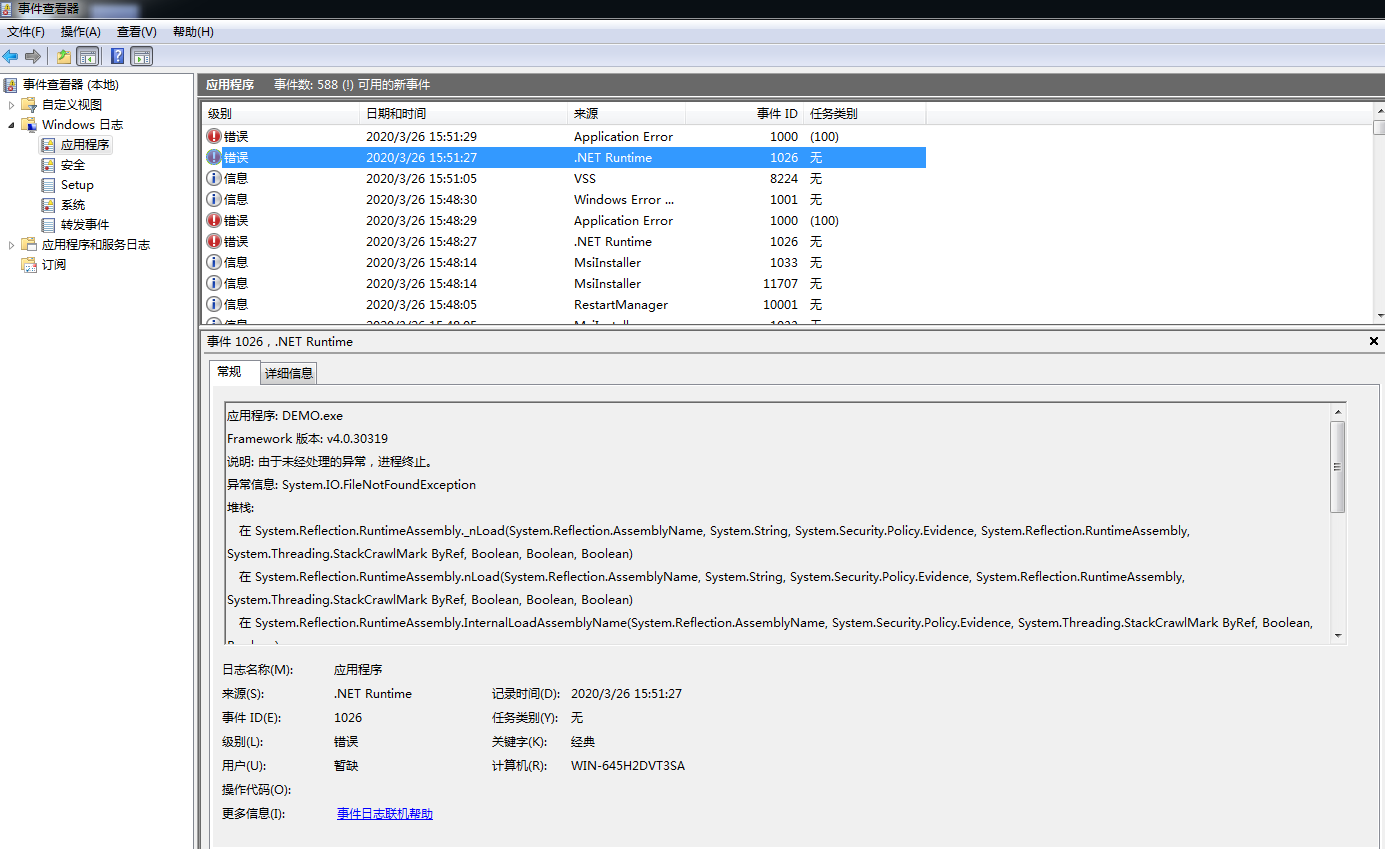Collapse the Windows 日志 tree node
1385x849 pixels.
pyautogui.click(x=11, y=124)
